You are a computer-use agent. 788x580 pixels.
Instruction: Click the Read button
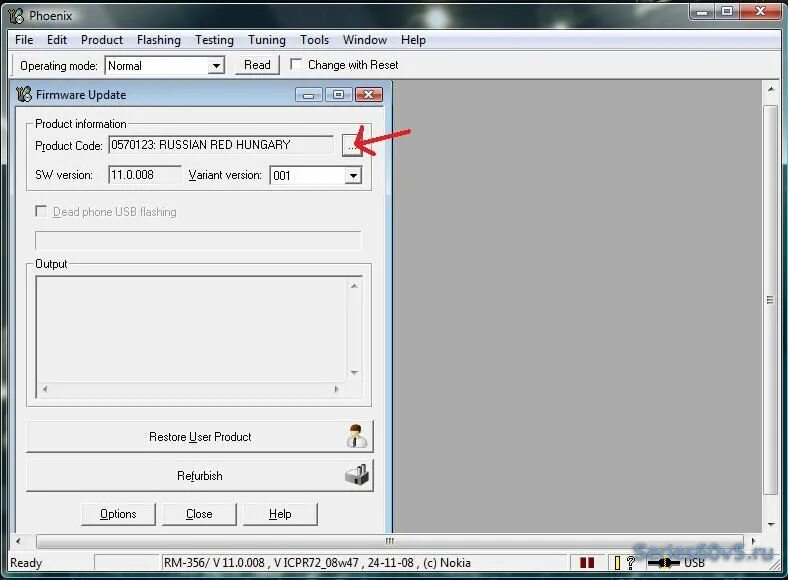(257, 65)
